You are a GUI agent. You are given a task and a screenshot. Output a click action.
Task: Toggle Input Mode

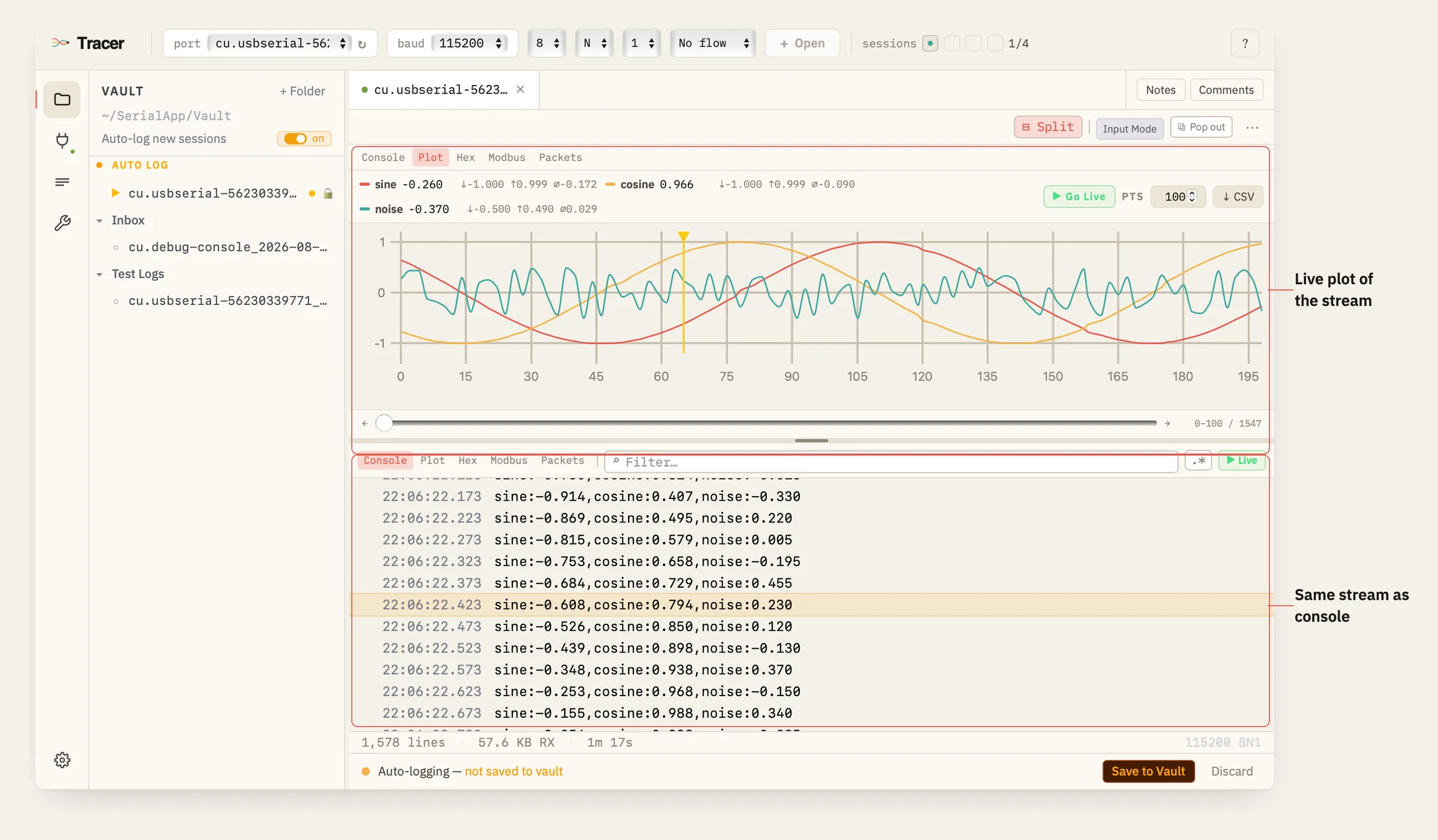click(x=1129, y=129)
